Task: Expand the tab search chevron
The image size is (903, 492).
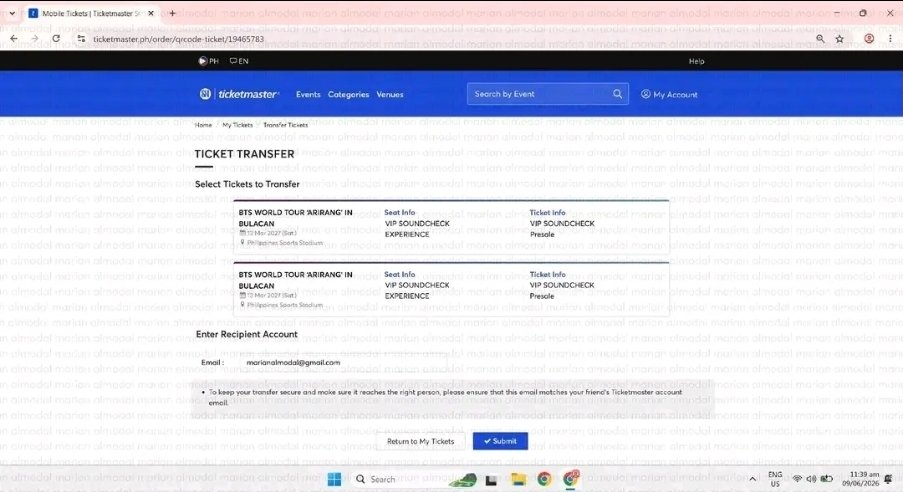Action: (x=12, y=13)
